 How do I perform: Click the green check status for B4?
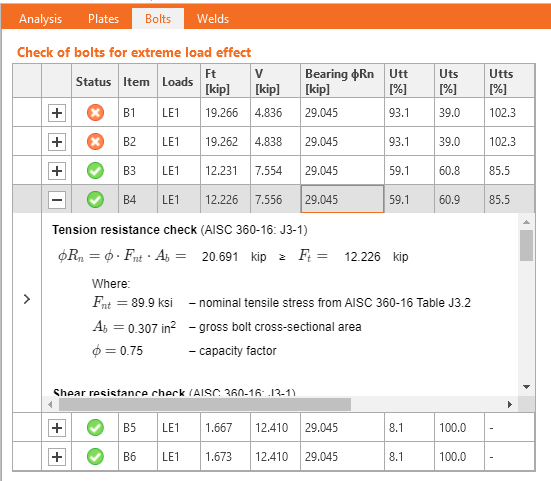[x=95, y=200]
